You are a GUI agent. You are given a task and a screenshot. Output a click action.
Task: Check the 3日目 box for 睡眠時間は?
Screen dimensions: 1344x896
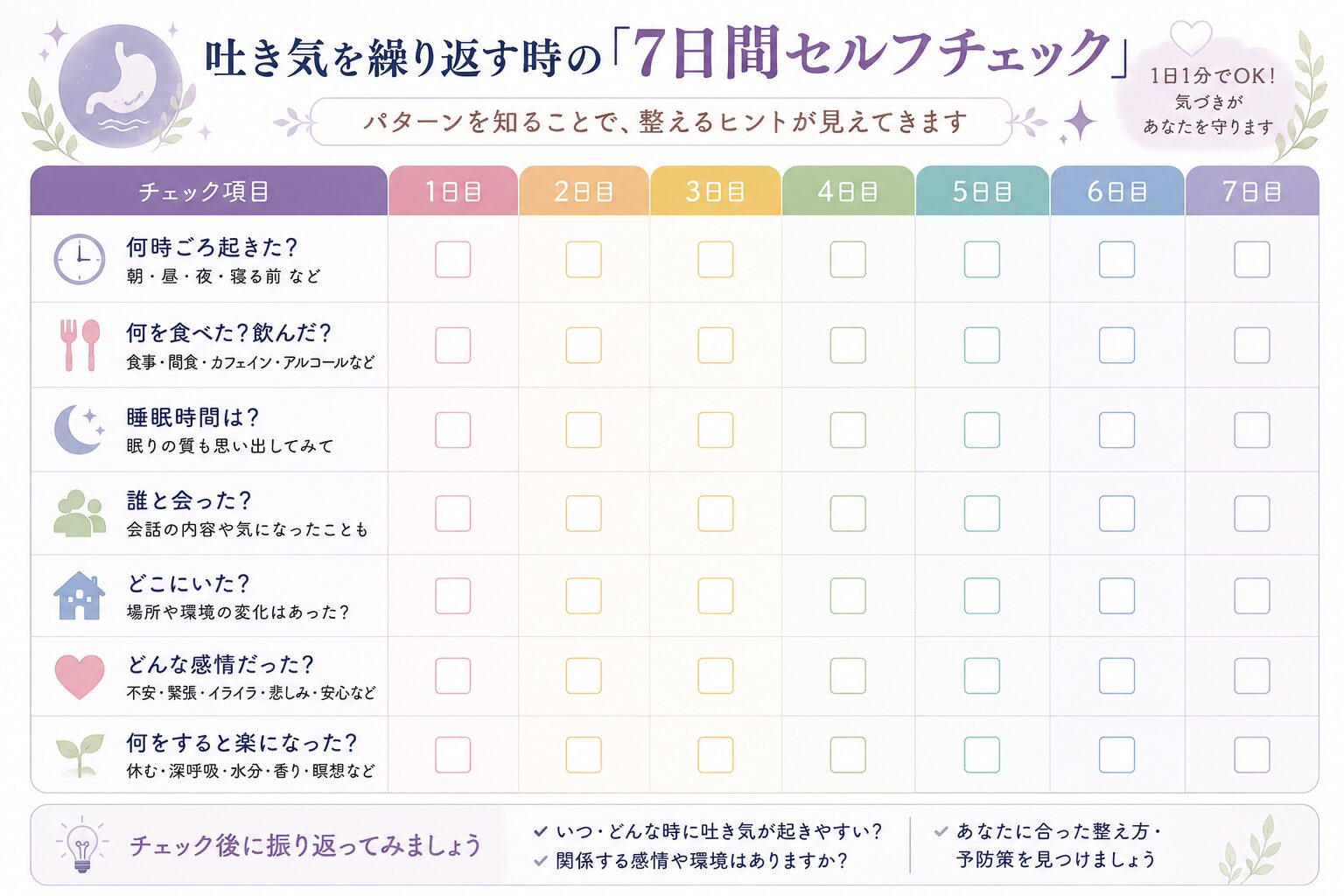tap(716, 430)
